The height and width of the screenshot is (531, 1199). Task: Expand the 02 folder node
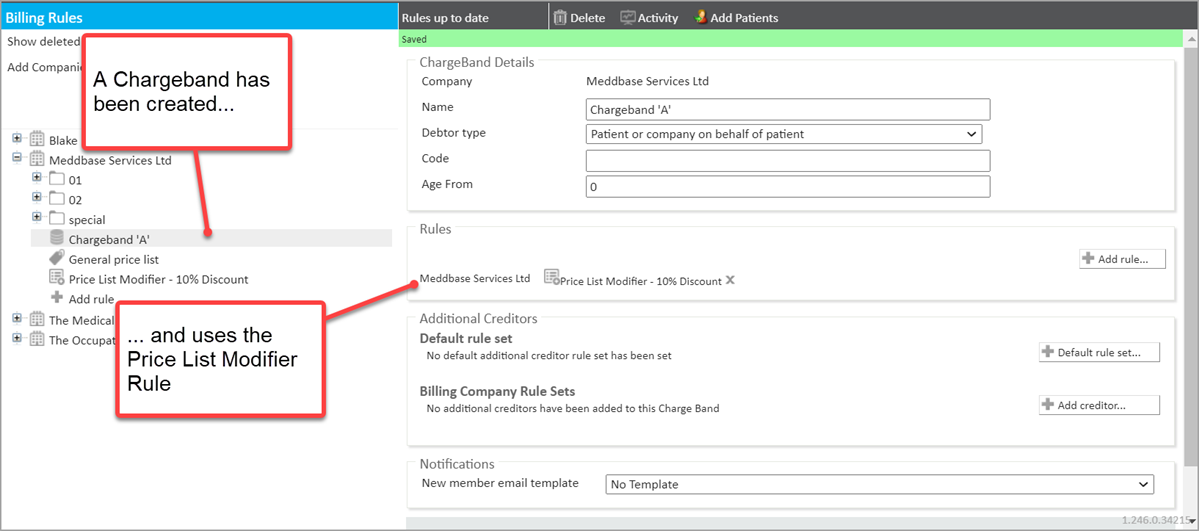point(37,198)
